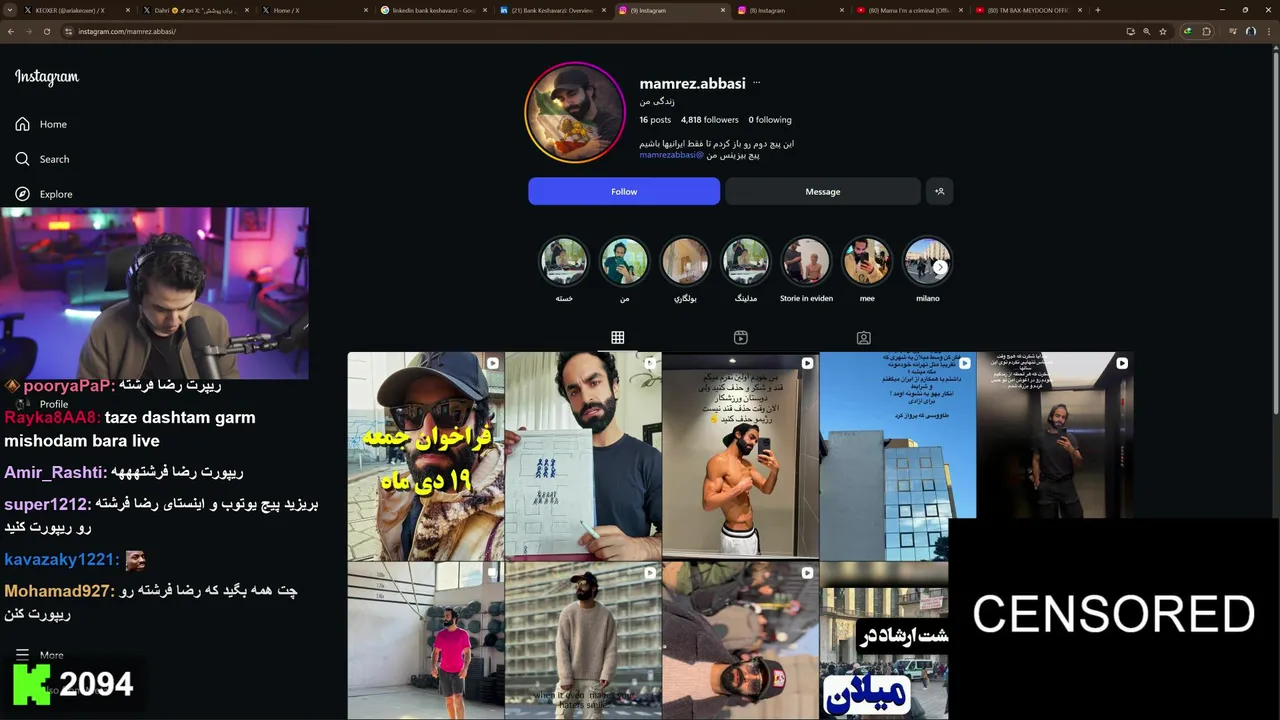Open a new browser tab
Image resolution: width=1280 pixels, height=720 pixels.
pyautogui.click(x=1098, y=10)
